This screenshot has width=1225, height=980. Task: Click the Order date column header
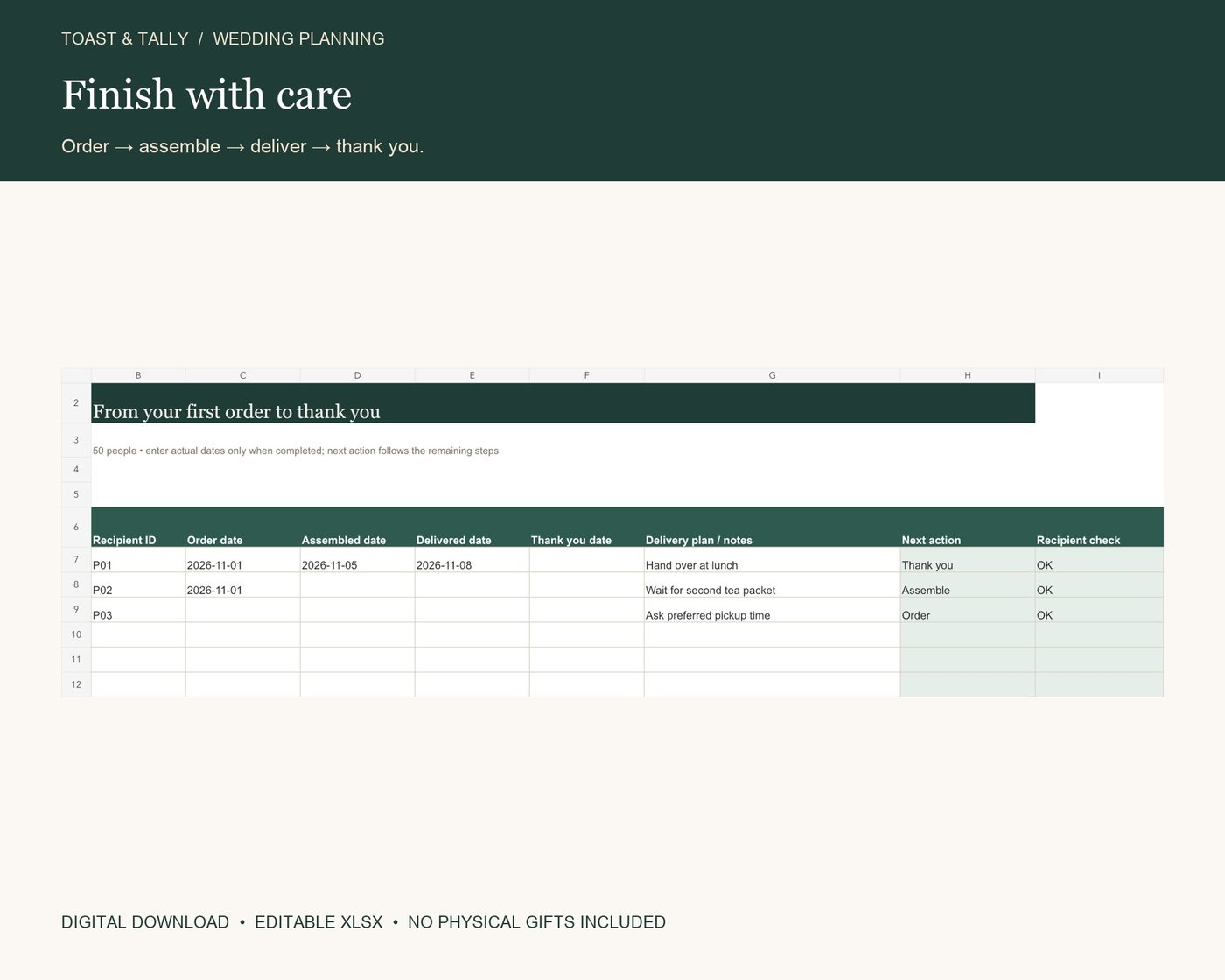242,528
